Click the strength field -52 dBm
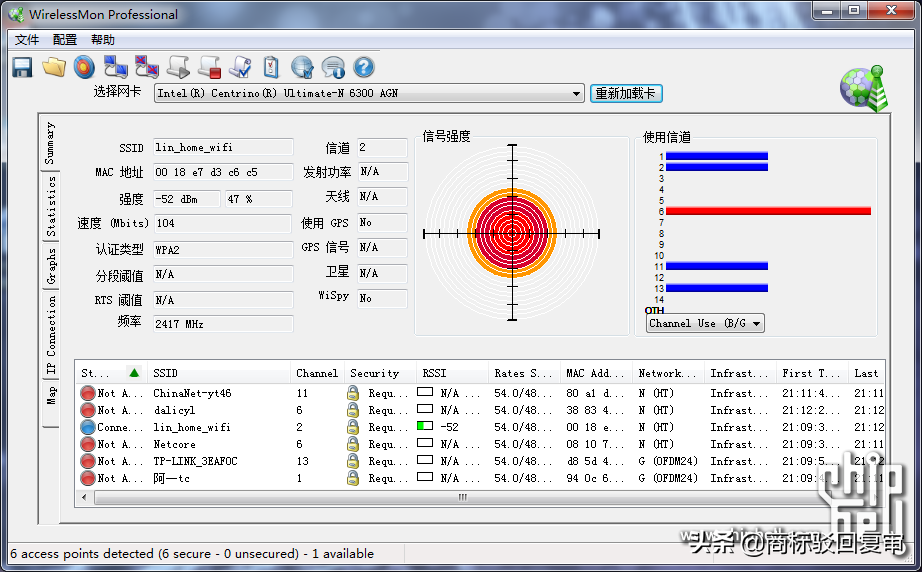This screenshot has height=572, width=922. 187,199
